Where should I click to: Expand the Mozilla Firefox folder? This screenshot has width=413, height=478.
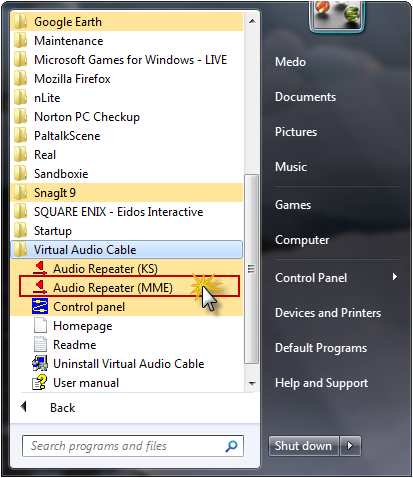(x=127, y=79)
